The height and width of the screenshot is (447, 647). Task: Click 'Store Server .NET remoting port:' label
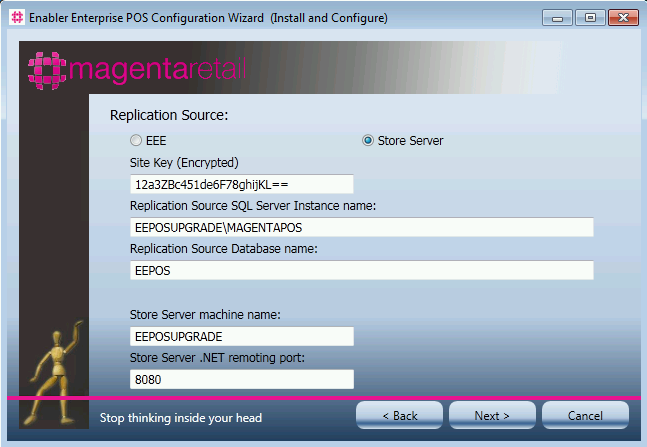tap(217, 358)
